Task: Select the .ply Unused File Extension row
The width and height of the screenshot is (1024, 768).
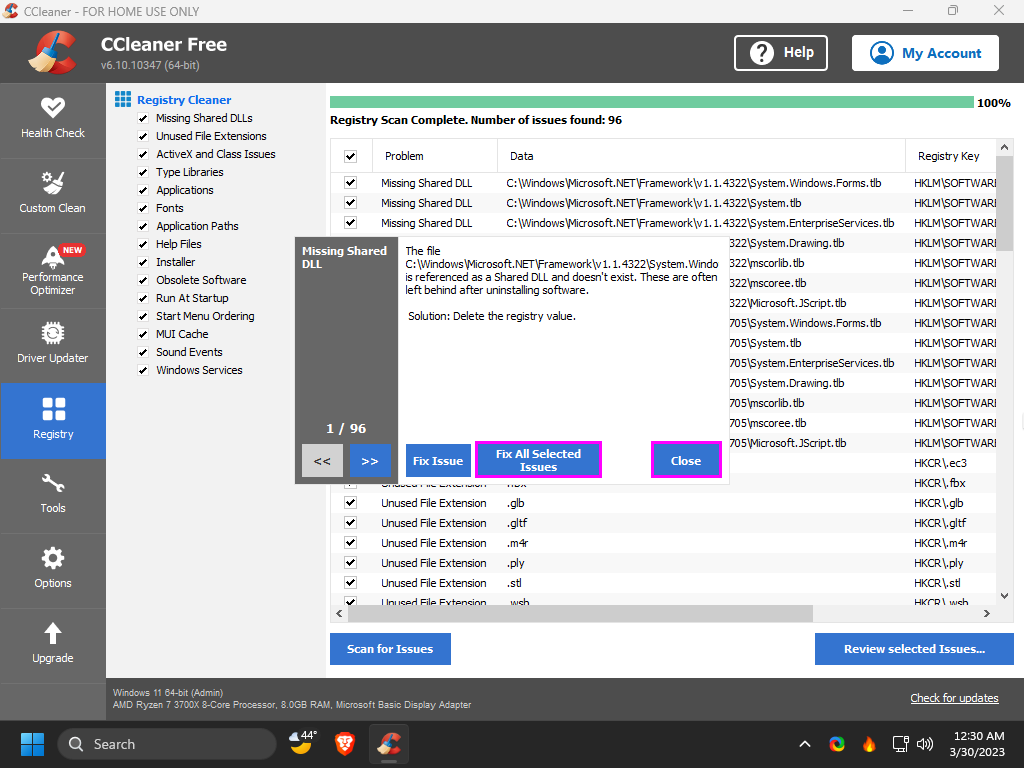Action: (x=664, y=562)
